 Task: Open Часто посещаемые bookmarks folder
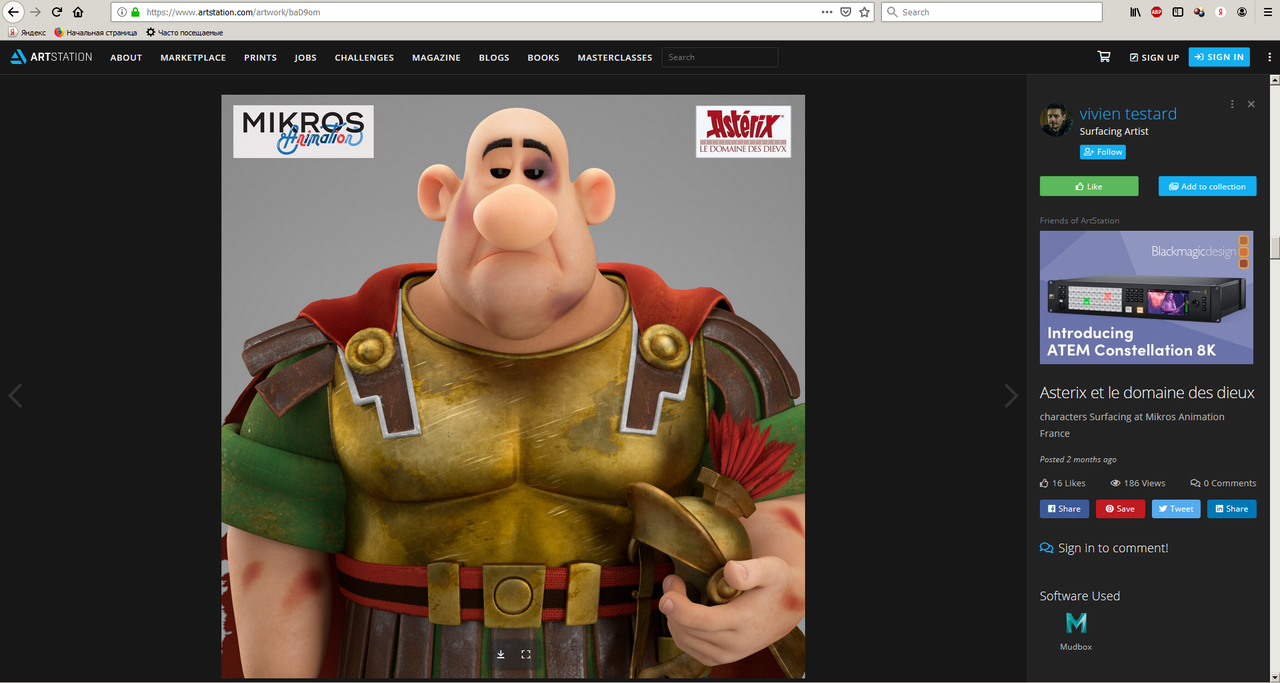185,32
